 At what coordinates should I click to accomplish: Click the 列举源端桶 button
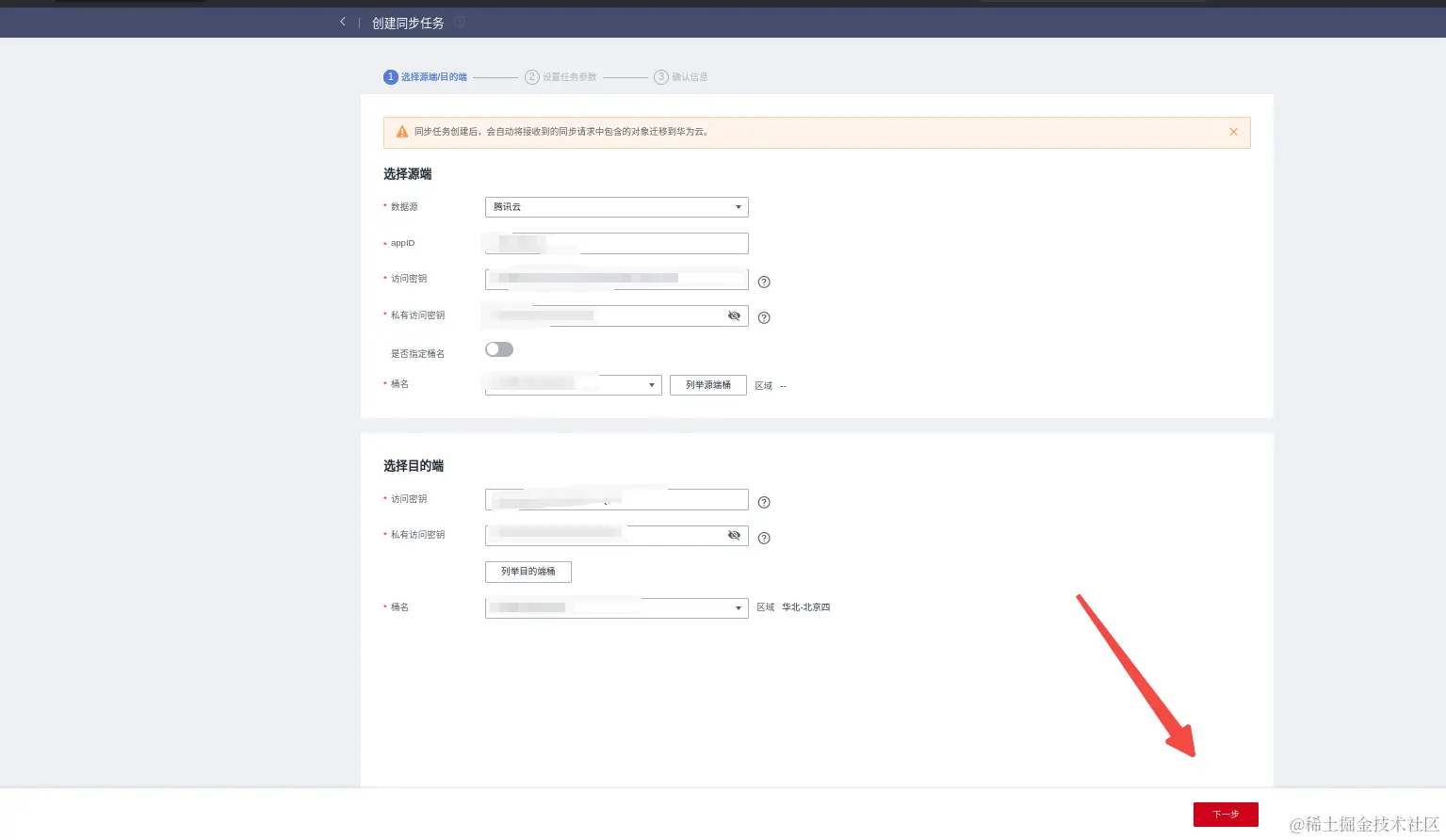coord(708,385)
